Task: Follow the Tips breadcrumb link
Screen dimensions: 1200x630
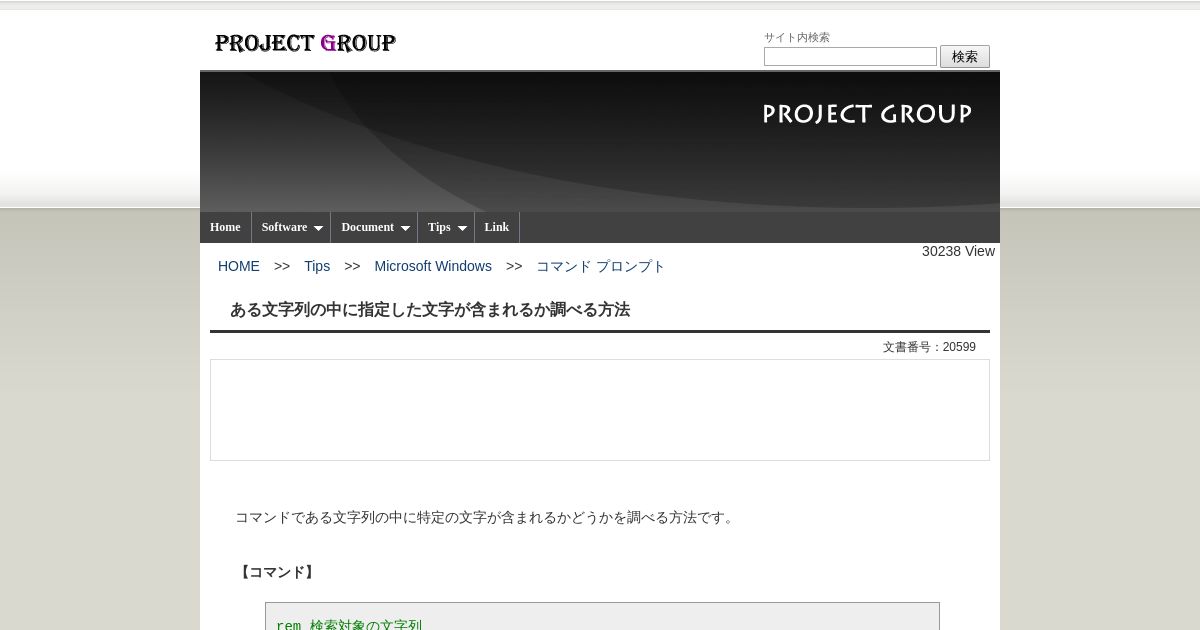Action: click(x=317, y=266)
